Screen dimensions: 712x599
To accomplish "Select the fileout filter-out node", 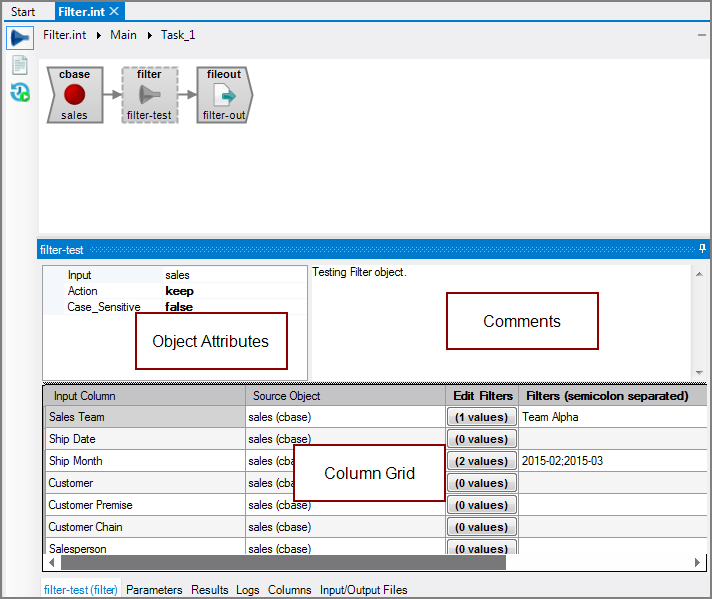I will pos(224,95).
